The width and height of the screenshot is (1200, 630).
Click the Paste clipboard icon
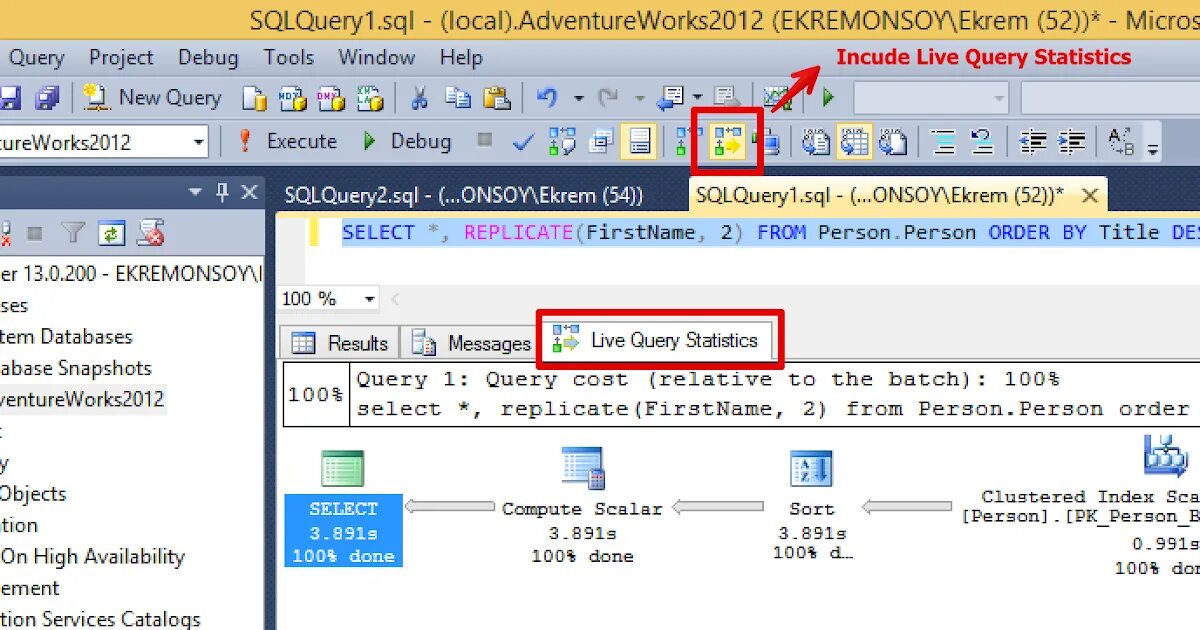click(496, 98)
